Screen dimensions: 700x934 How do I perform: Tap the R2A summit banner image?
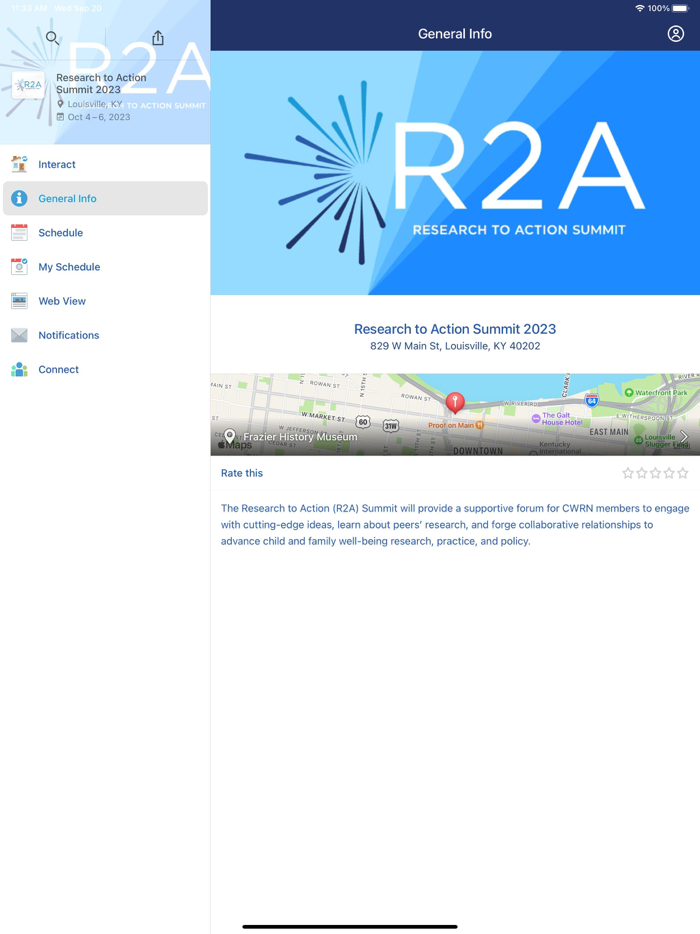pyautogui.click(x=455, y=173)
